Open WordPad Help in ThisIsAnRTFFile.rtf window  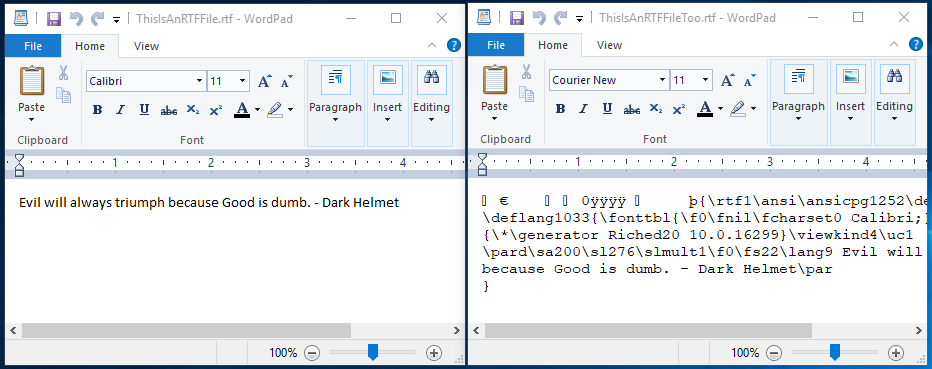(x=454, y=45)
